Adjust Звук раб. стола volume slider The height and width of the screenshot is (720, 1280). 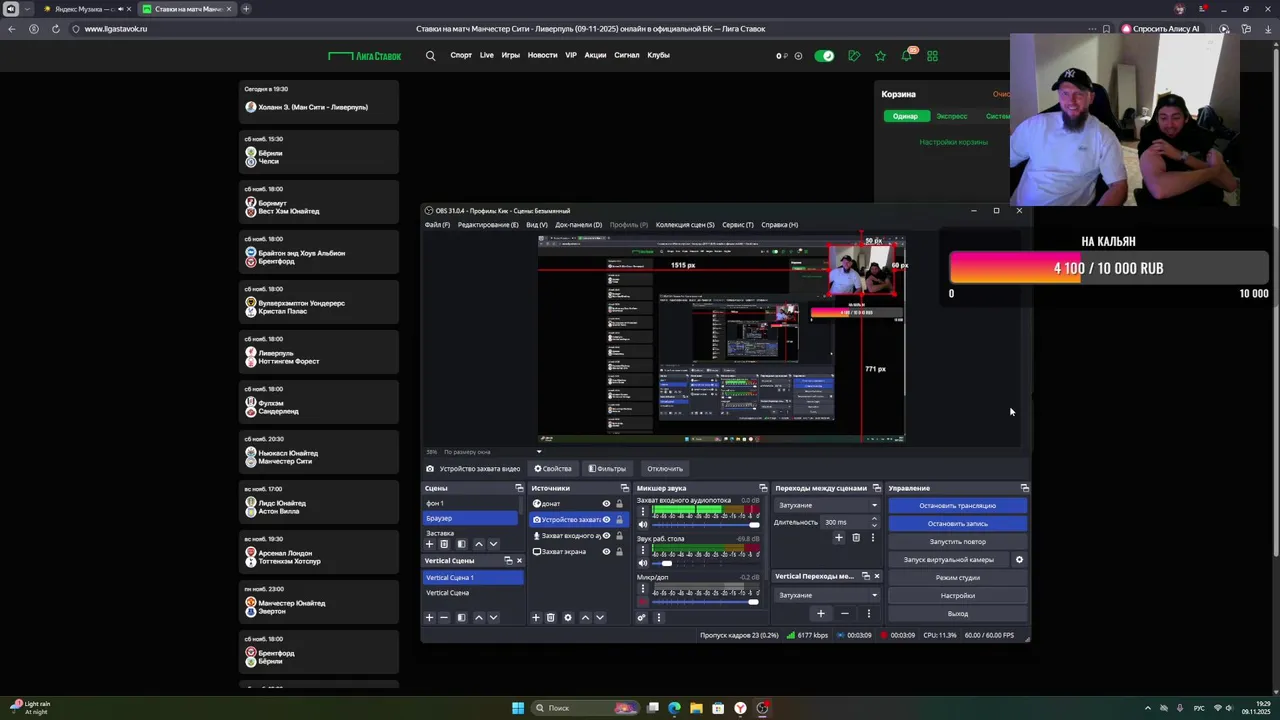point(705,562)
